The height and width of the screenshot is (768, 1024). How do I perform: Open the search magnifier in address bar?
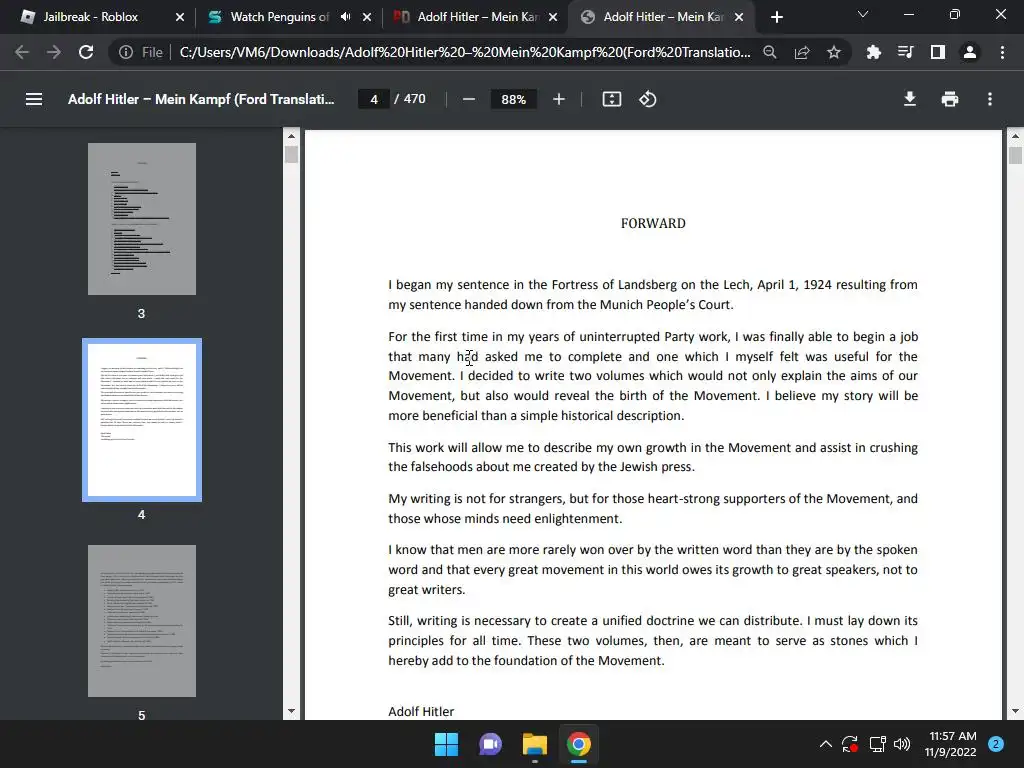pyautogui.click(x=770, y=52)
